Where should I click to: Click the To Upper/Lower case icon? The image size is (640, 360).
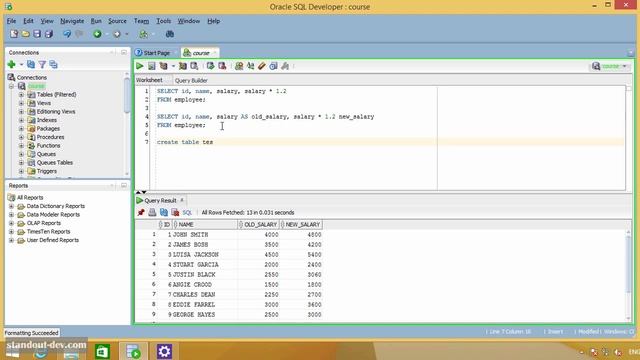(250, 66)
